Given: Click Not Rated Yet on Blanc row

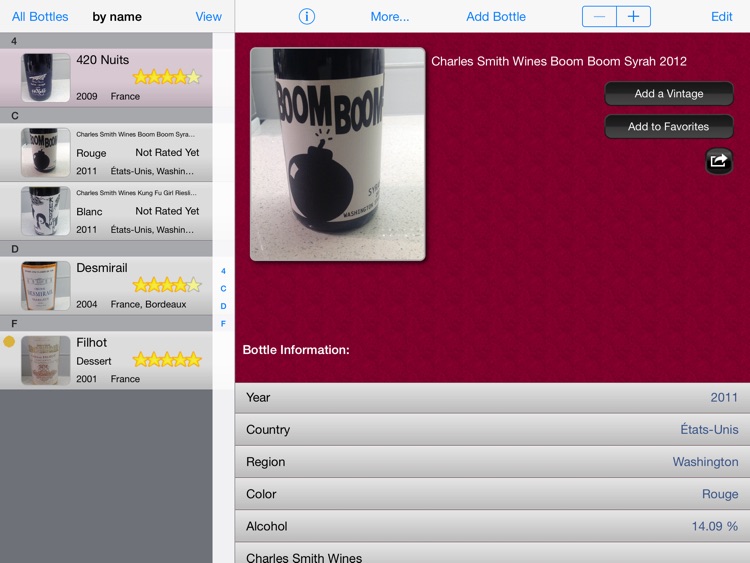Looking at the screenshot, I should [167, 211].
